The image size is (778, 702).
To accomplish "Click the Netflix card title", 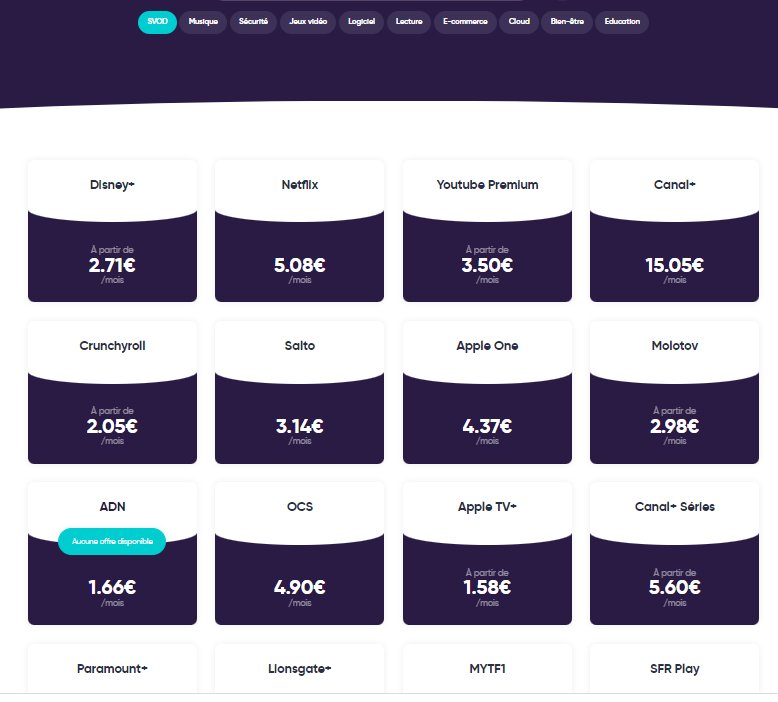I will pos(300,185).
